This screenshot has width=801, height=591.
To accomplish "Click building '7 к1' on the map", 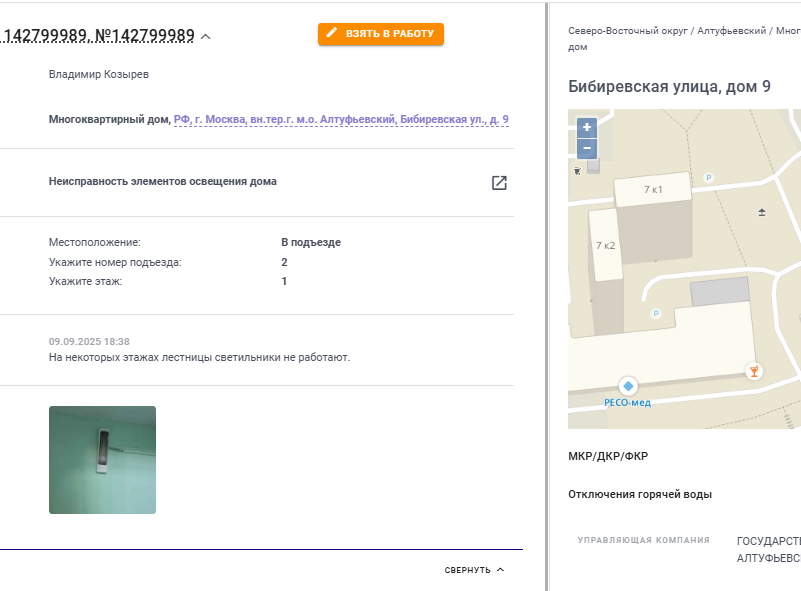I will 653,190.
